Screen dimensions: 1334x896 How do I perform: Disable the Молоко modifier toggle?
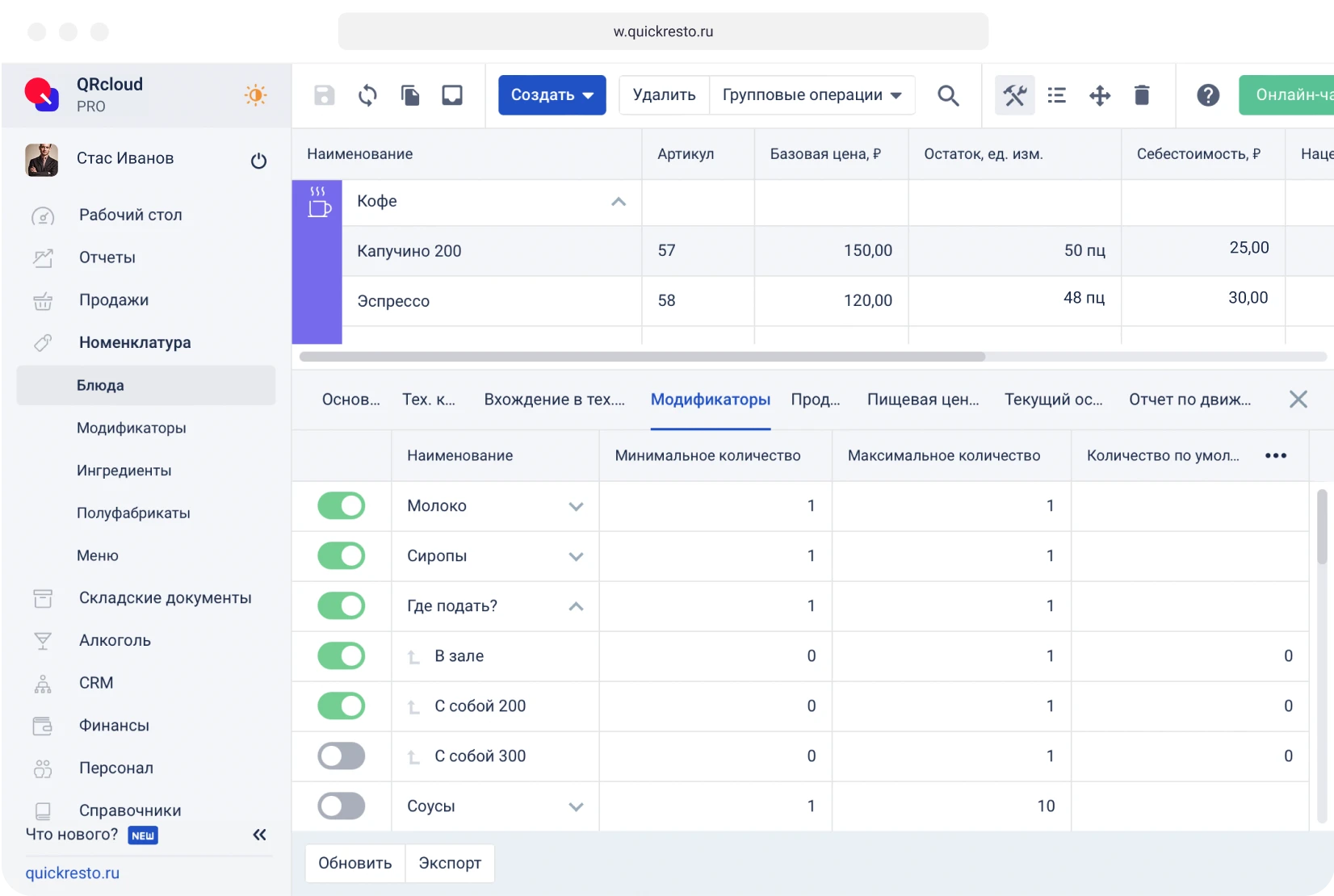[x=341, y=506]
